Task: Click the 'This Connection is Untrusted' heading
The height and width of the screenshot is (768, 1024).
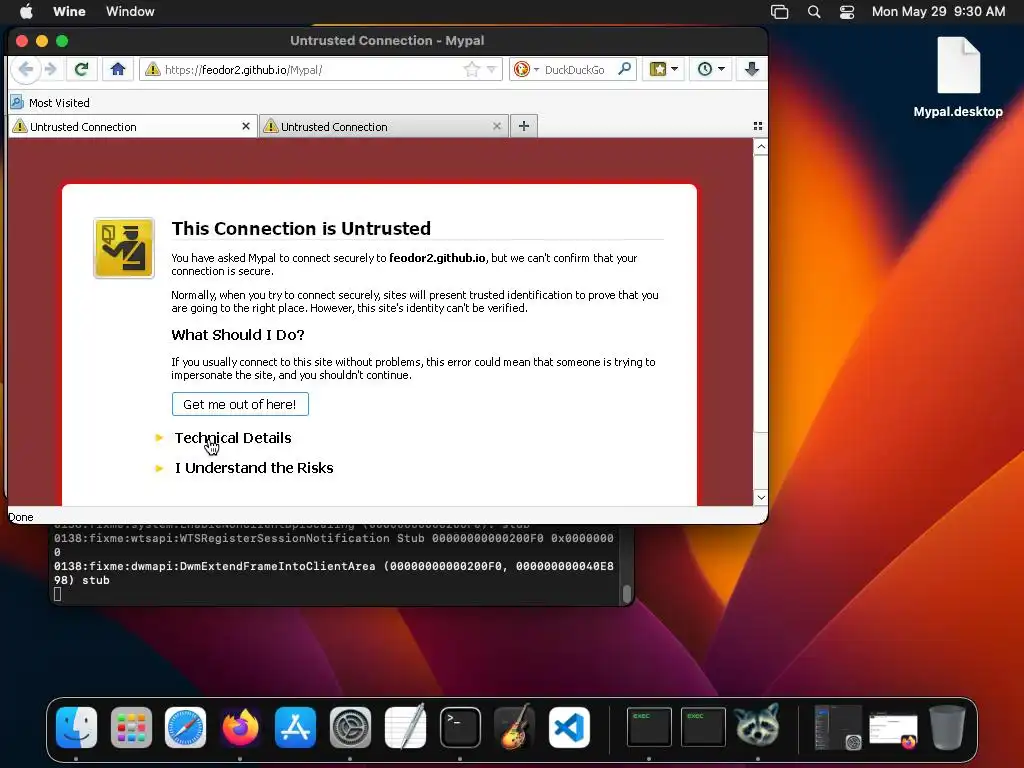Action: [301, 229]
